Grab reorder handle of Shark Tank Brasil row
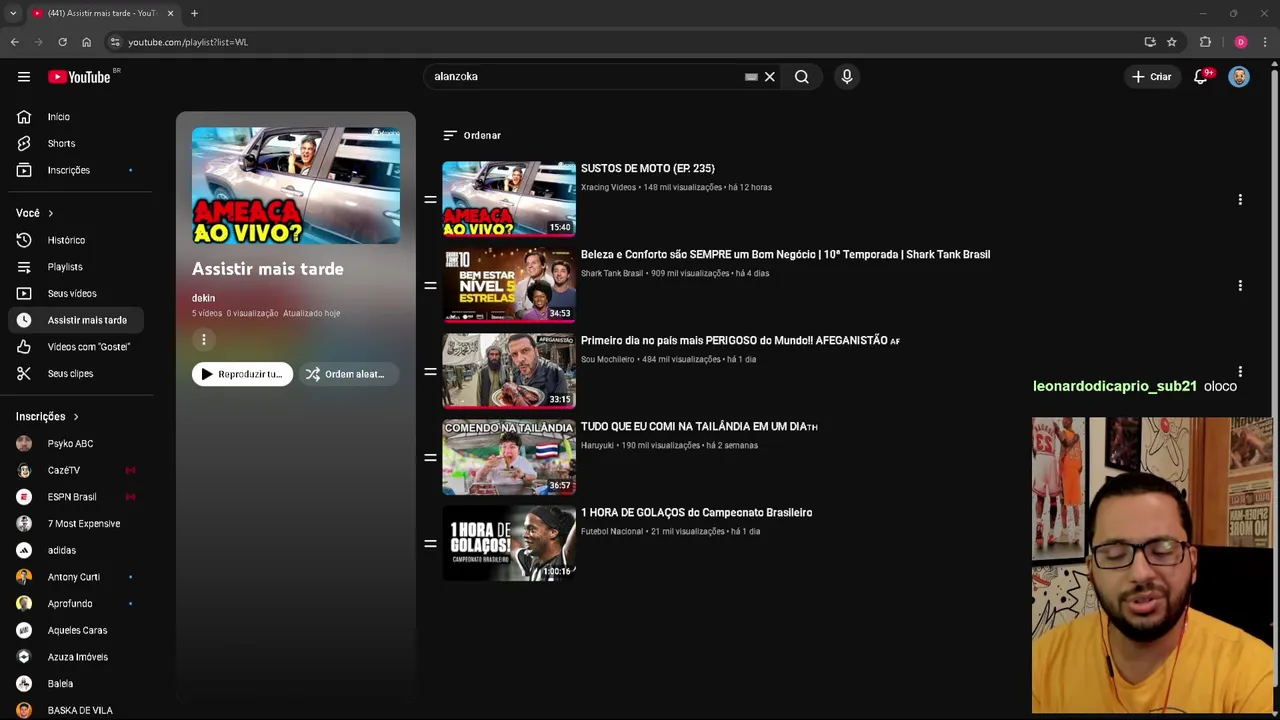 430,286
